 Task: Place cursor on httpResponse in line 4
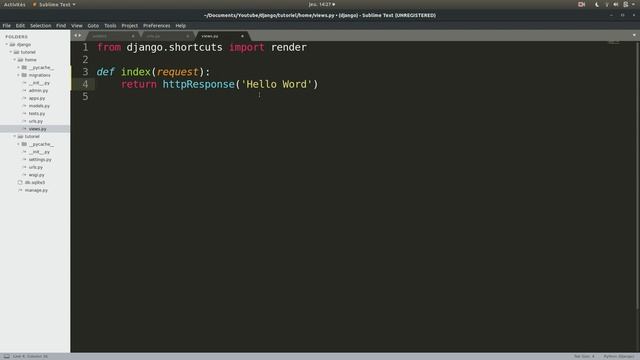click(x=198, y=84)
